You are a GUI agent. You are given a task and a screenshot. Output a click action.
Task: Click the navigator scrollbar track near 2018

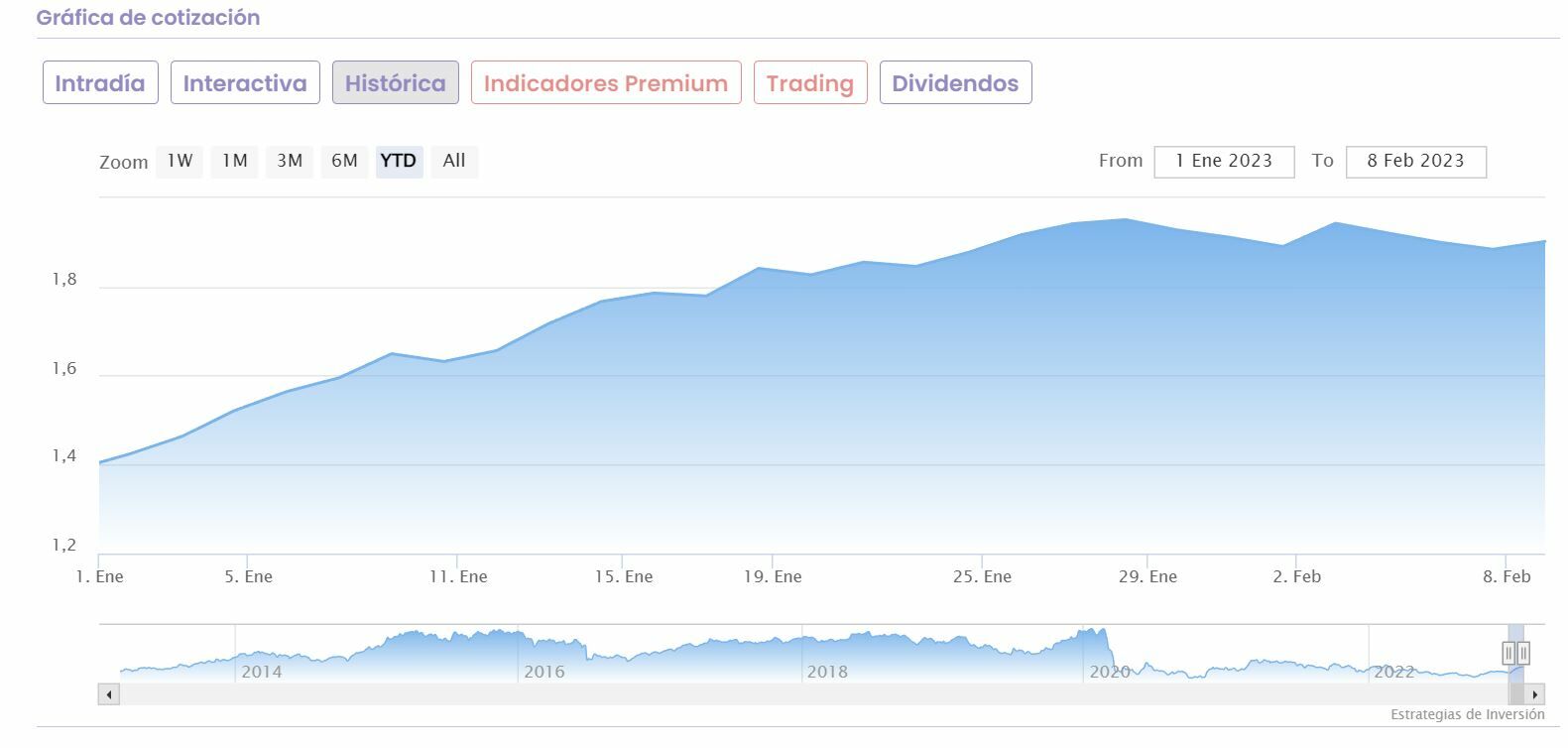click(826, 694)
